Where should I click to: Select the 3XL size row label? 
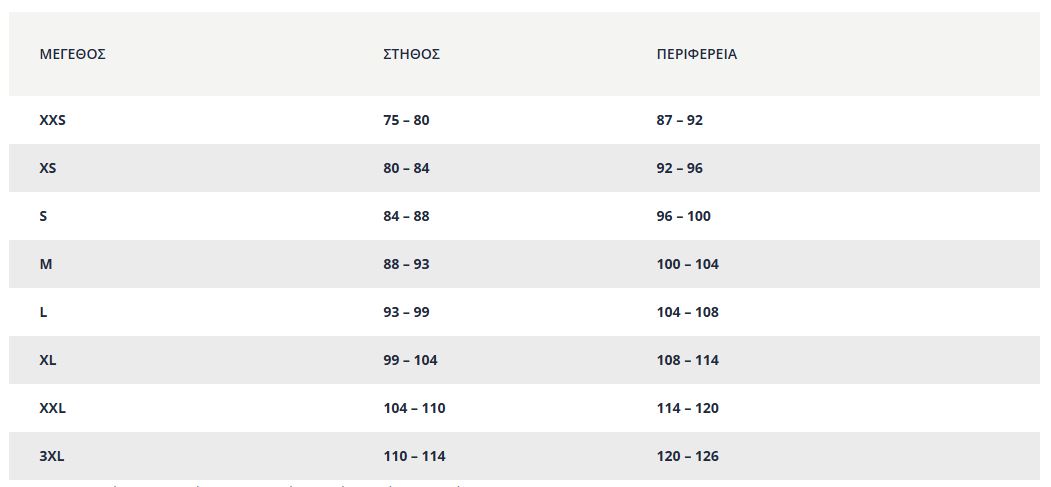[x=52, y=456]
